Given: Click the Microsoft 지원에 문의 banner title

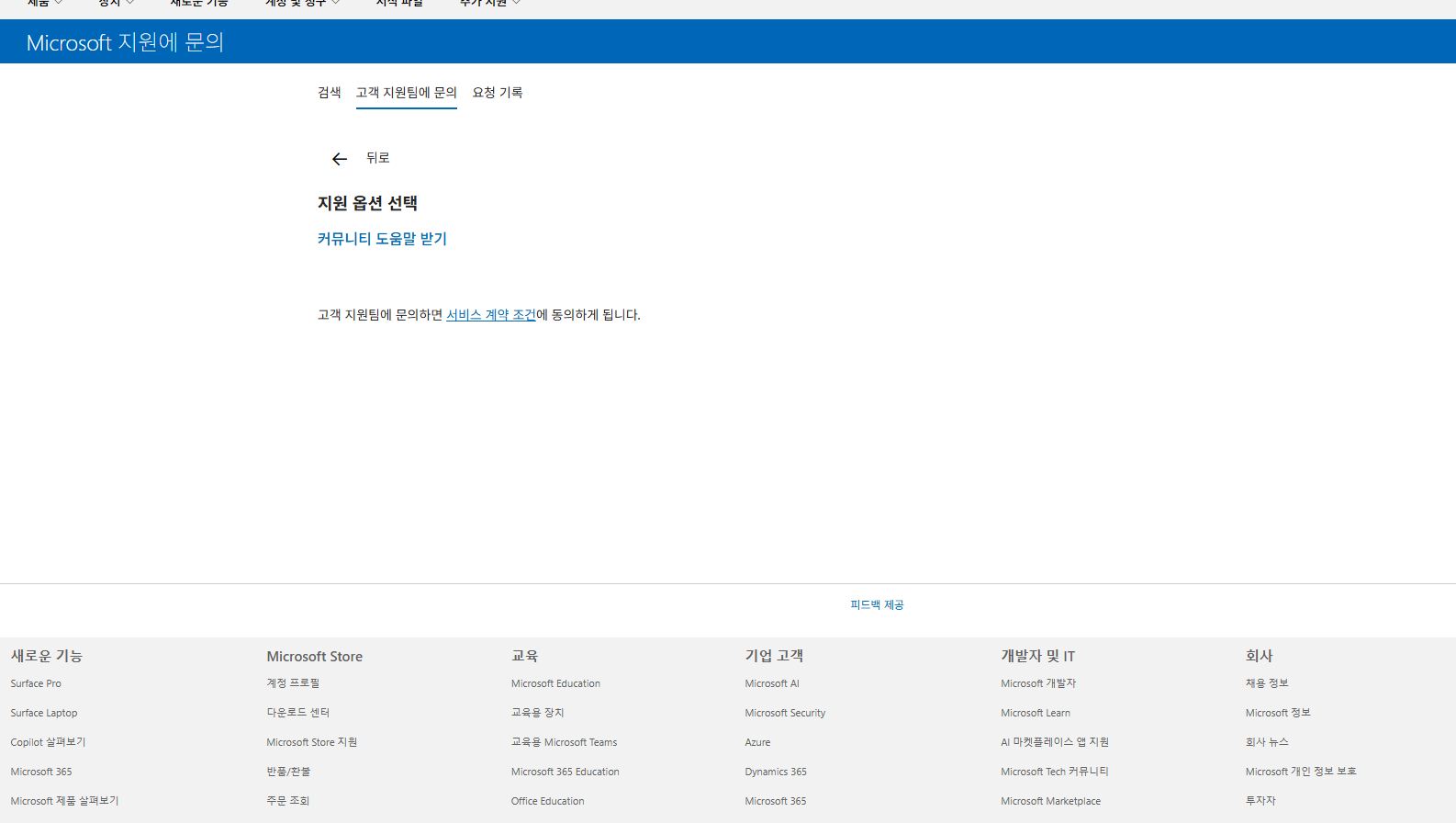Looking at the screenshot, I should point(125,42).
